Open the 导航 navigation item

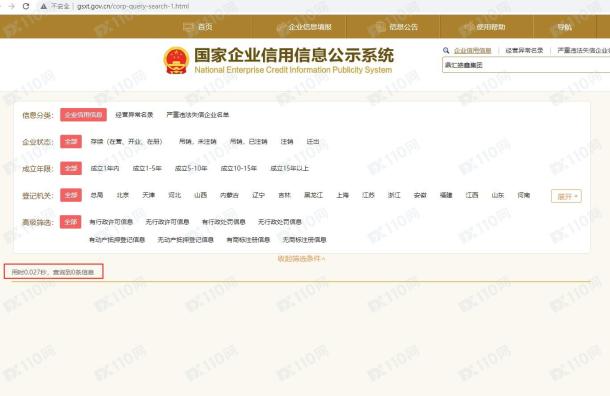tap(564, 27)
